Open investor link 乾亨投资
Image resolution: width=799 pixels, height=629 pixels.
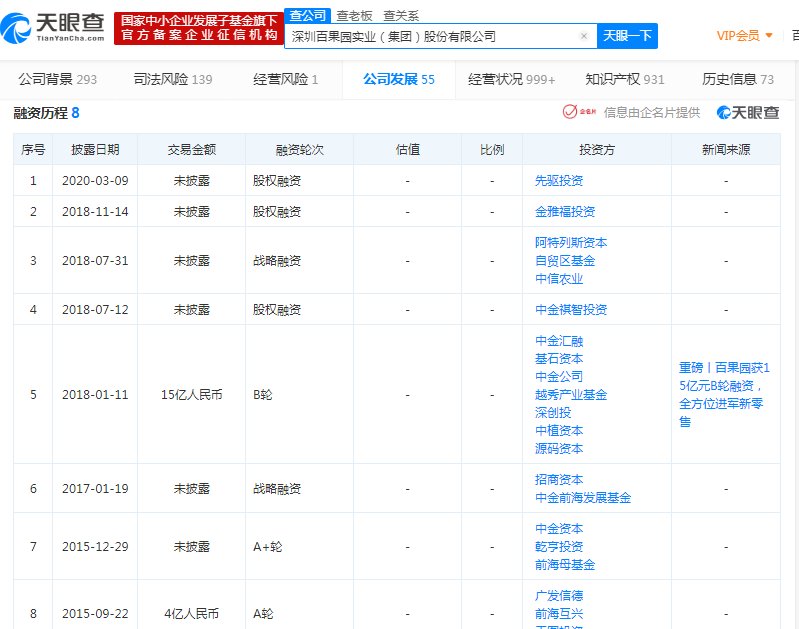(x=559, y=547)
